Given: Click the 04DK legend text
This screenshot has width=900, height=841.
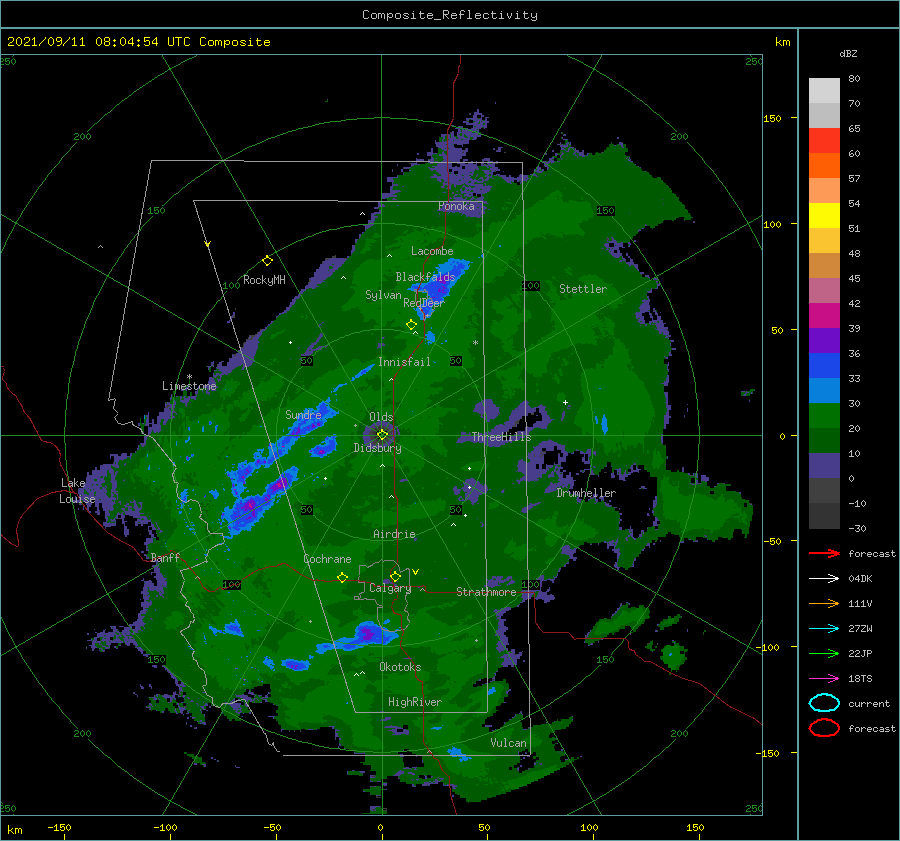Looking at the screenshot, I should pyautogui.click(x=860, y=579).
